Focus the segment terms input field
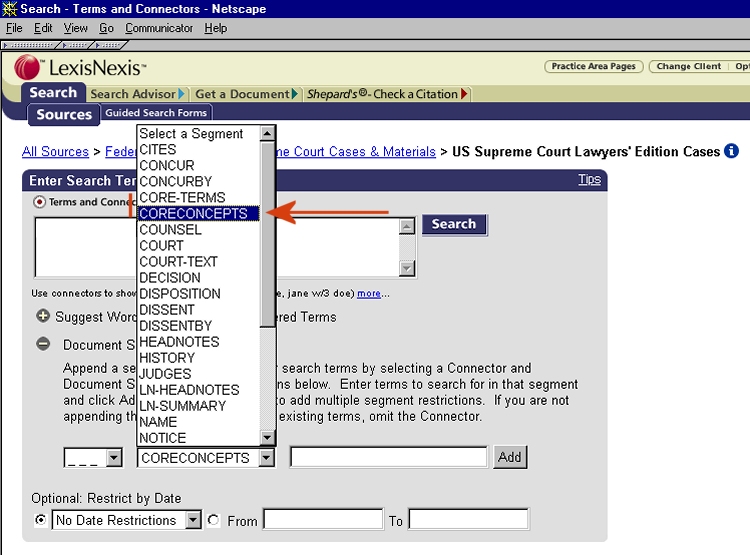The width and height of the screenshot is (750, 555). click(389, 457)
